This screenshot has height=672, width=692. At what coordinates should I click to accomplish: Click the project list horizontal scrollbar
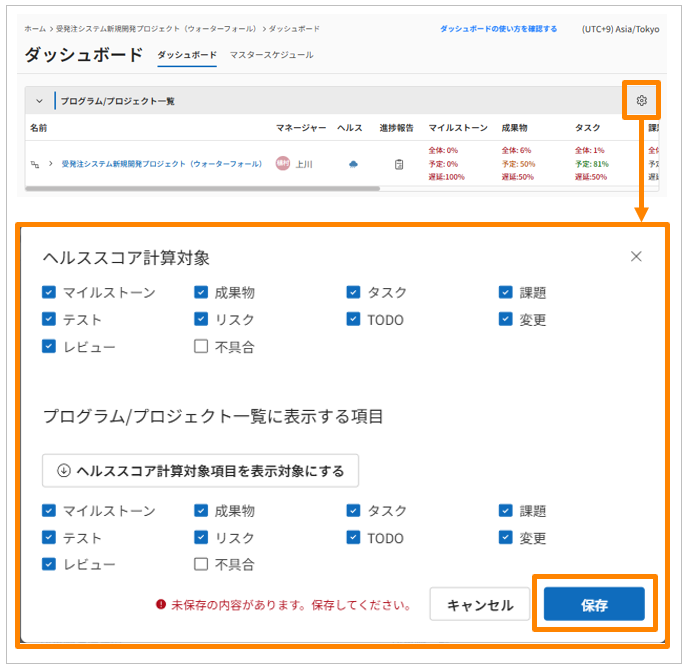[200, 188]
